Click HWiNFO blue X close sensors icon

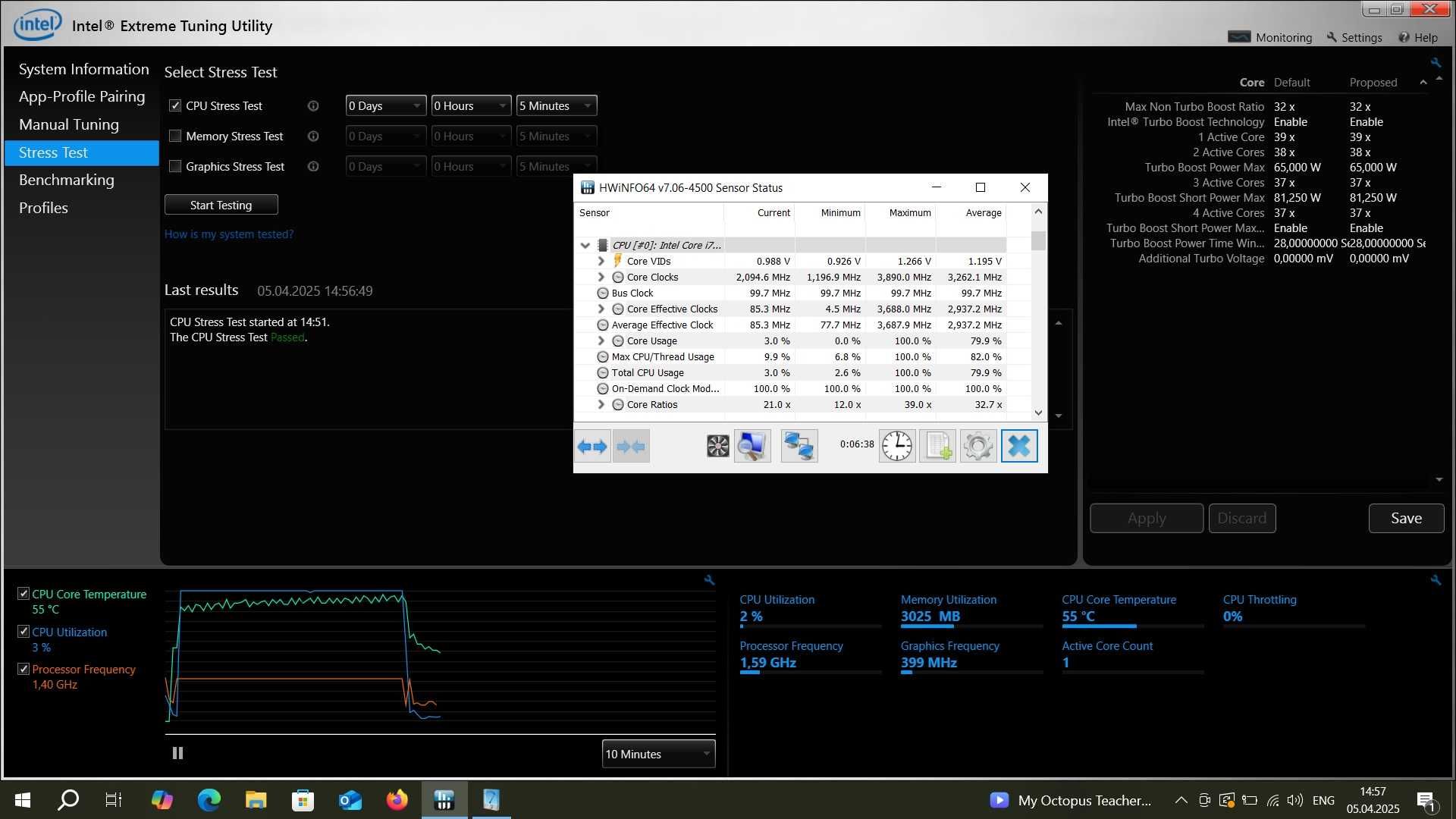1019,447
